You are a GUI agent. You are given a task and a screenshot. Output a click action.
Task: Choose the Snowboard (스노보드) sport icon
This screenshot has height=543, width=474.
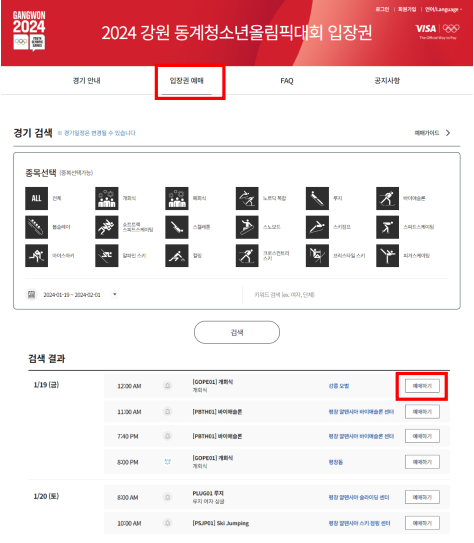(x=247, y=227)
